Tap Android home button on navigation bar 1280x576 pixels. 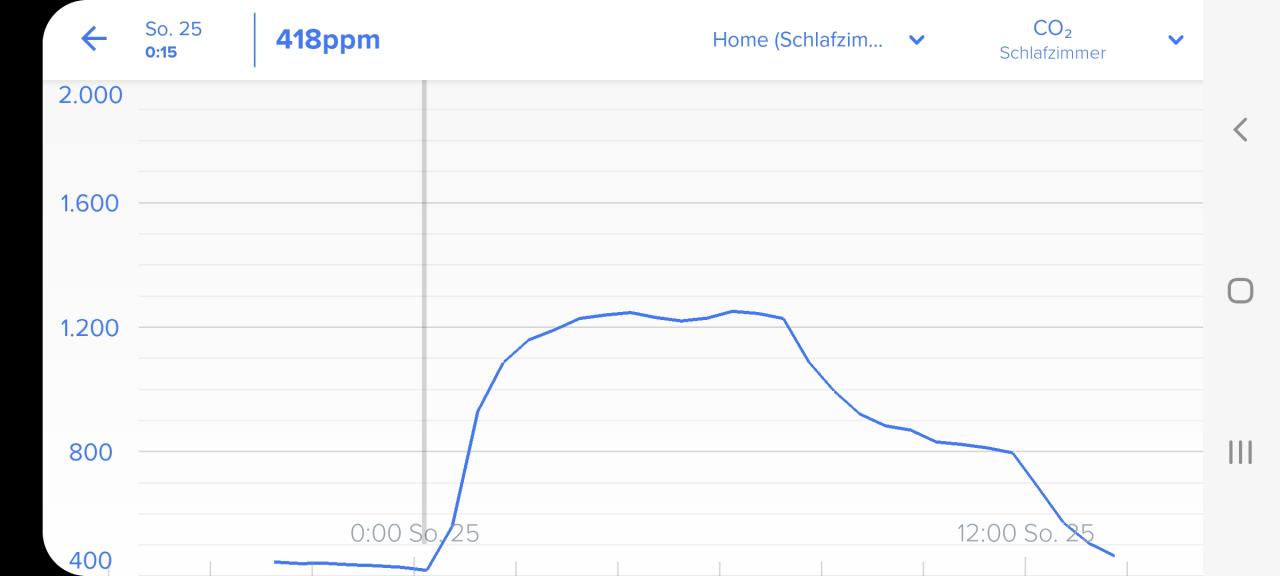pyautogui.click(x=1240, y=290)
